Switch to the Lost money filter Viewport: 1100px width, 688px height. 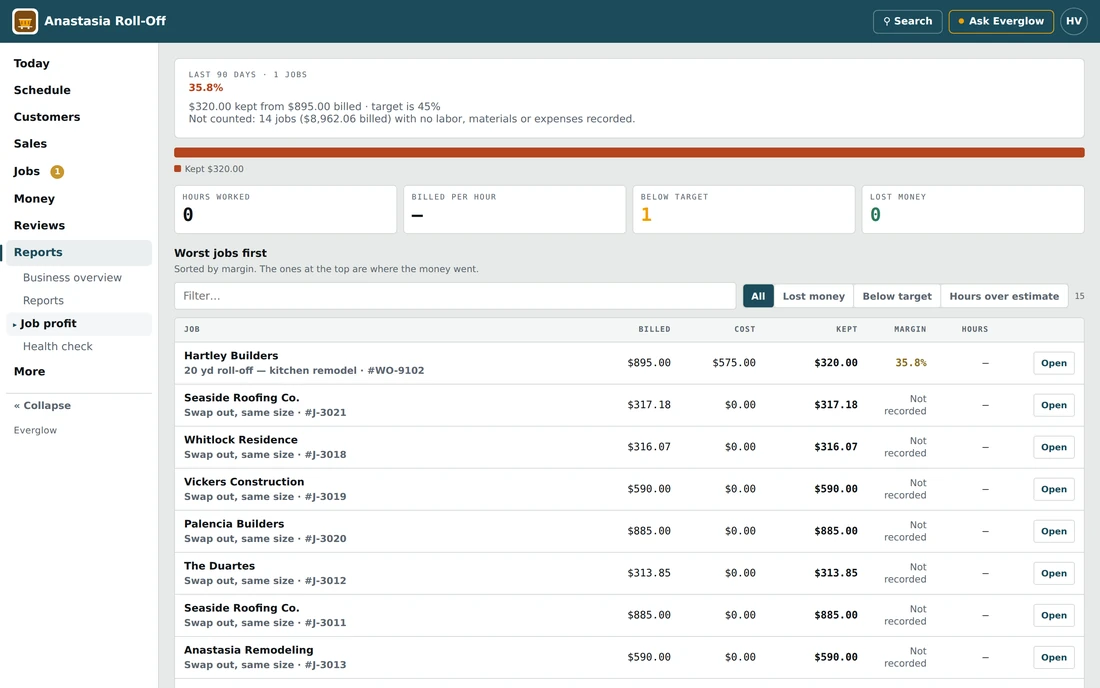(814, 296)
